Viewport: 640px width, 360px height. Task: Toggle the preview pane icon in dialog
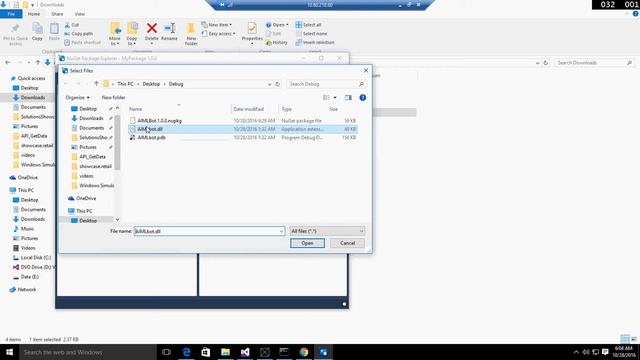348,98
